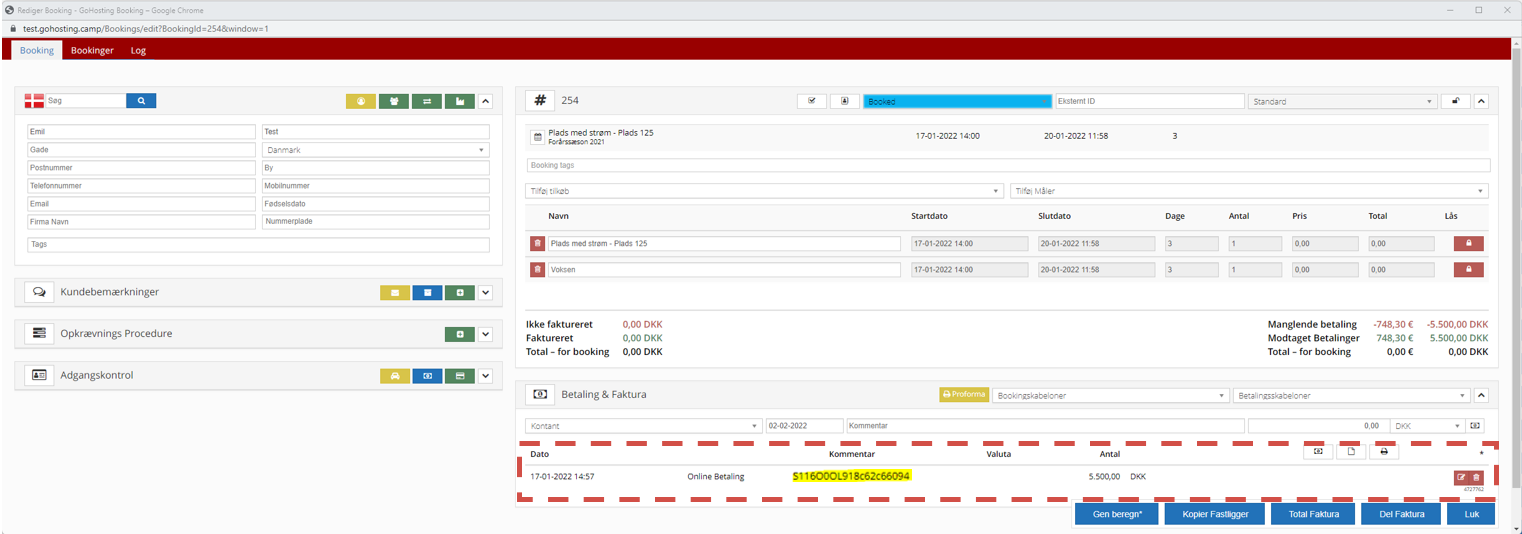Click the calendar icon beside Plads 125
The height and width of the screenshot is (534, 1522).
pos(537,137)
